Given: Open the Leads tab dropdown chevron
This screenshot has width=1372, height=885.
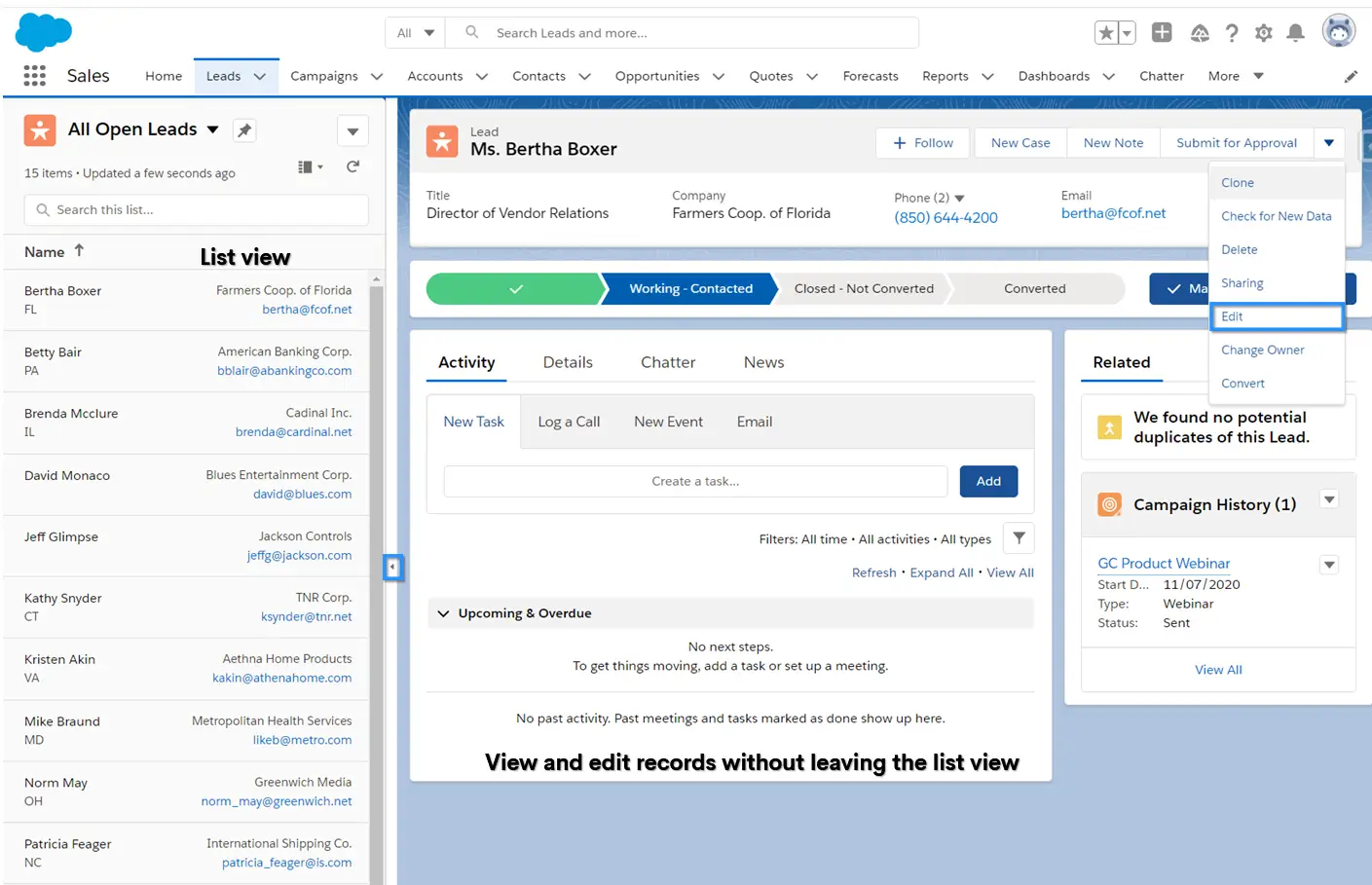Looking at the screenshot, I should pyautogui.click(x=260, y=76).
